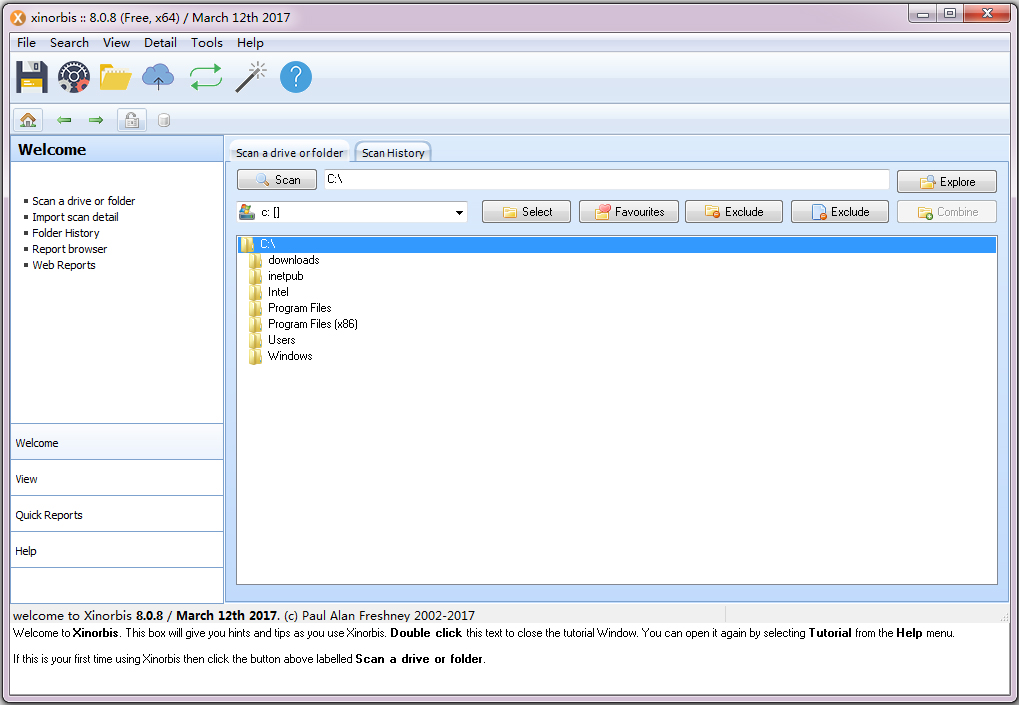Click the Exclude button with folder icon
The width and height of the screenshot is (1019, 705).
point(734,212)
